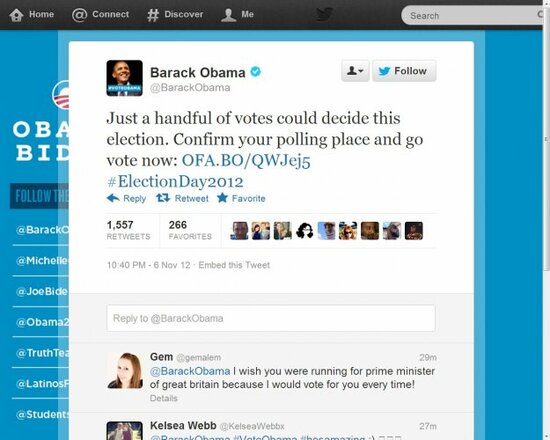This screenshot has height=440, width=550.
Task: Mark tweet with the Favorite star
Action: (x=222, y=198)
